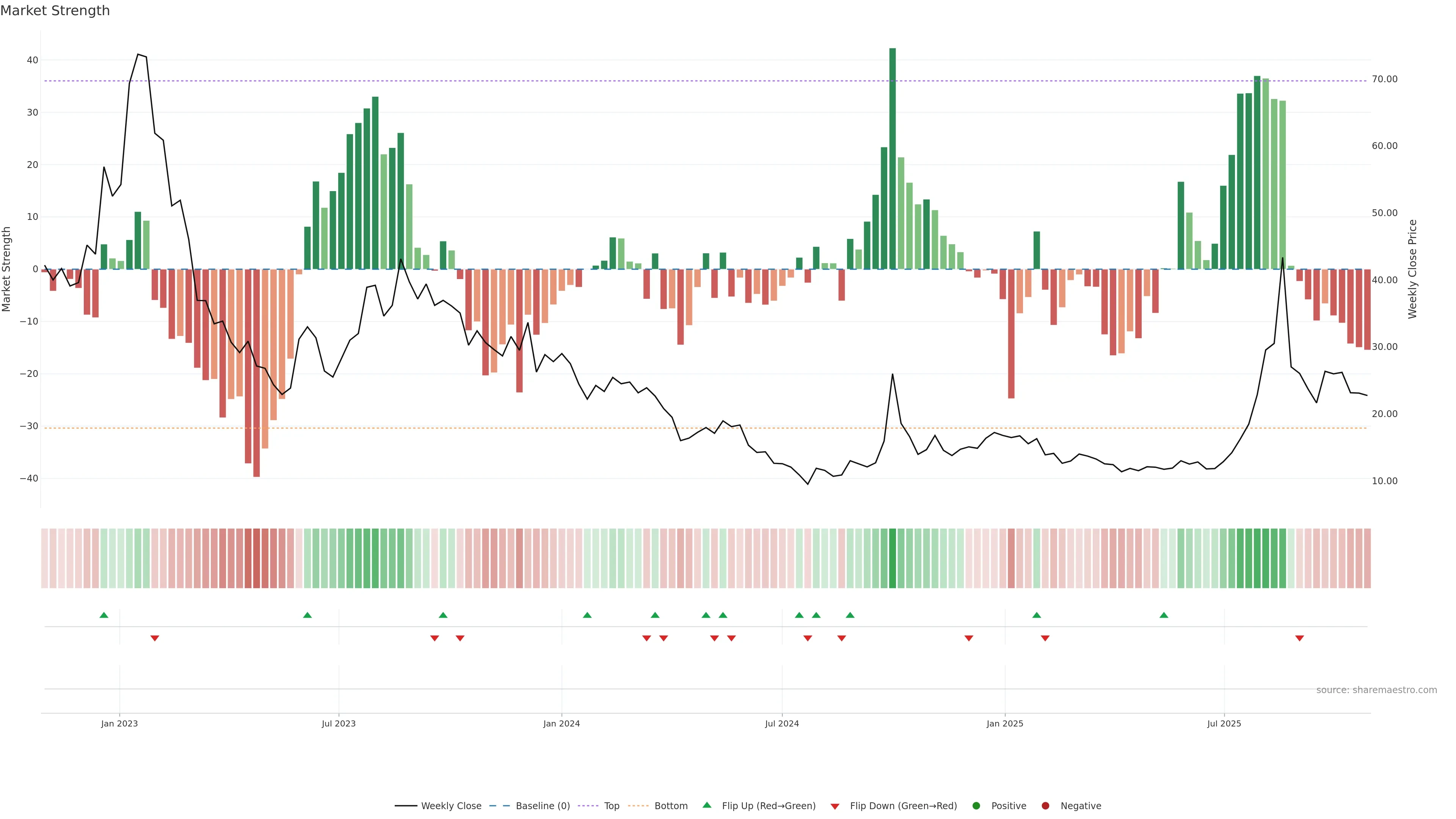1456x819 pixels.
Task: Click the last red flip-down triangle marker
Action: [1299, 638]
